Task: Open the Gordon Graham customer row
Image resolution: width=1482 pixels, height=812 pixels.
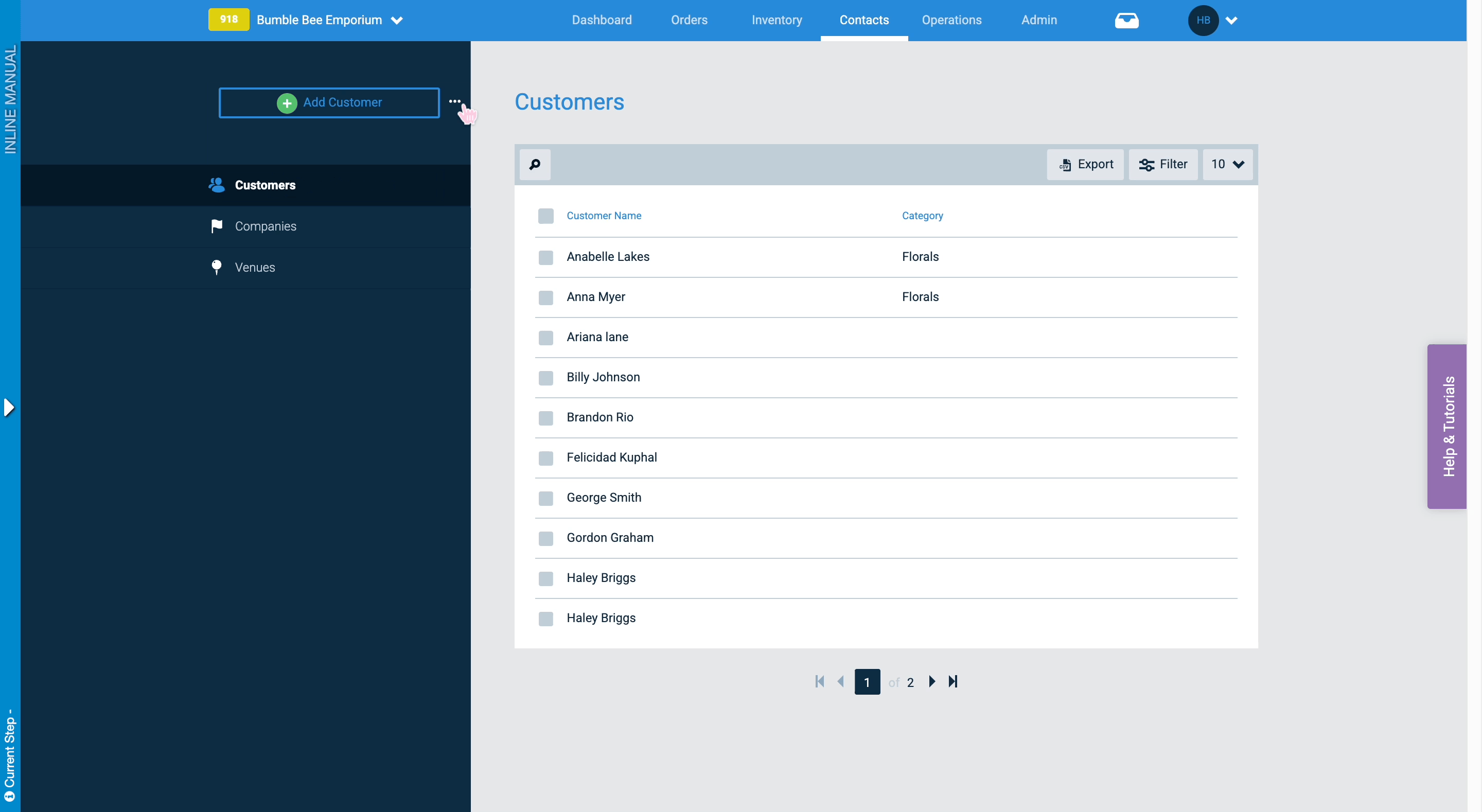Action: [x=886, y=538]
